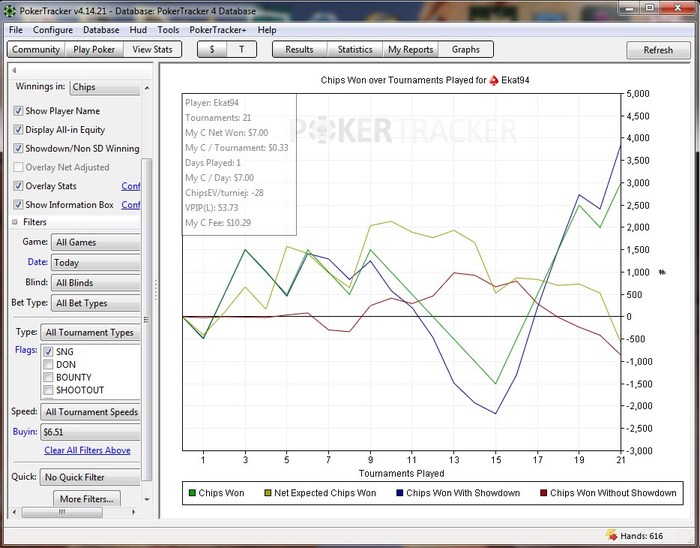The image size is (700, 548).
Task: Check the SHOOTOUT flag checkbox
Action: click(48, 390)
